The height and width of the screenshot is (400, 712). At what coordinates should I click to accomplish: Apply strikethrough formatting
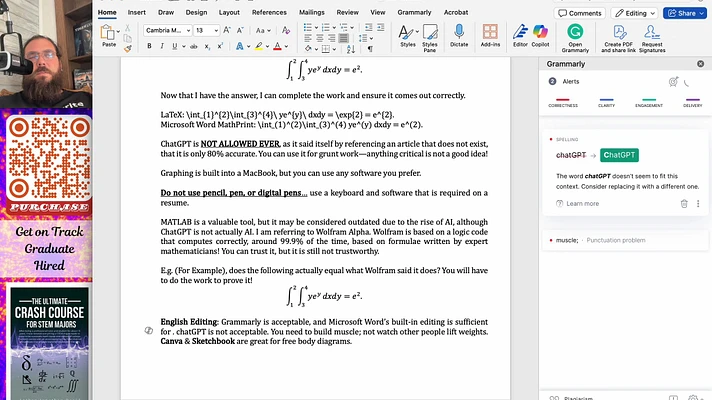(193, 46)
